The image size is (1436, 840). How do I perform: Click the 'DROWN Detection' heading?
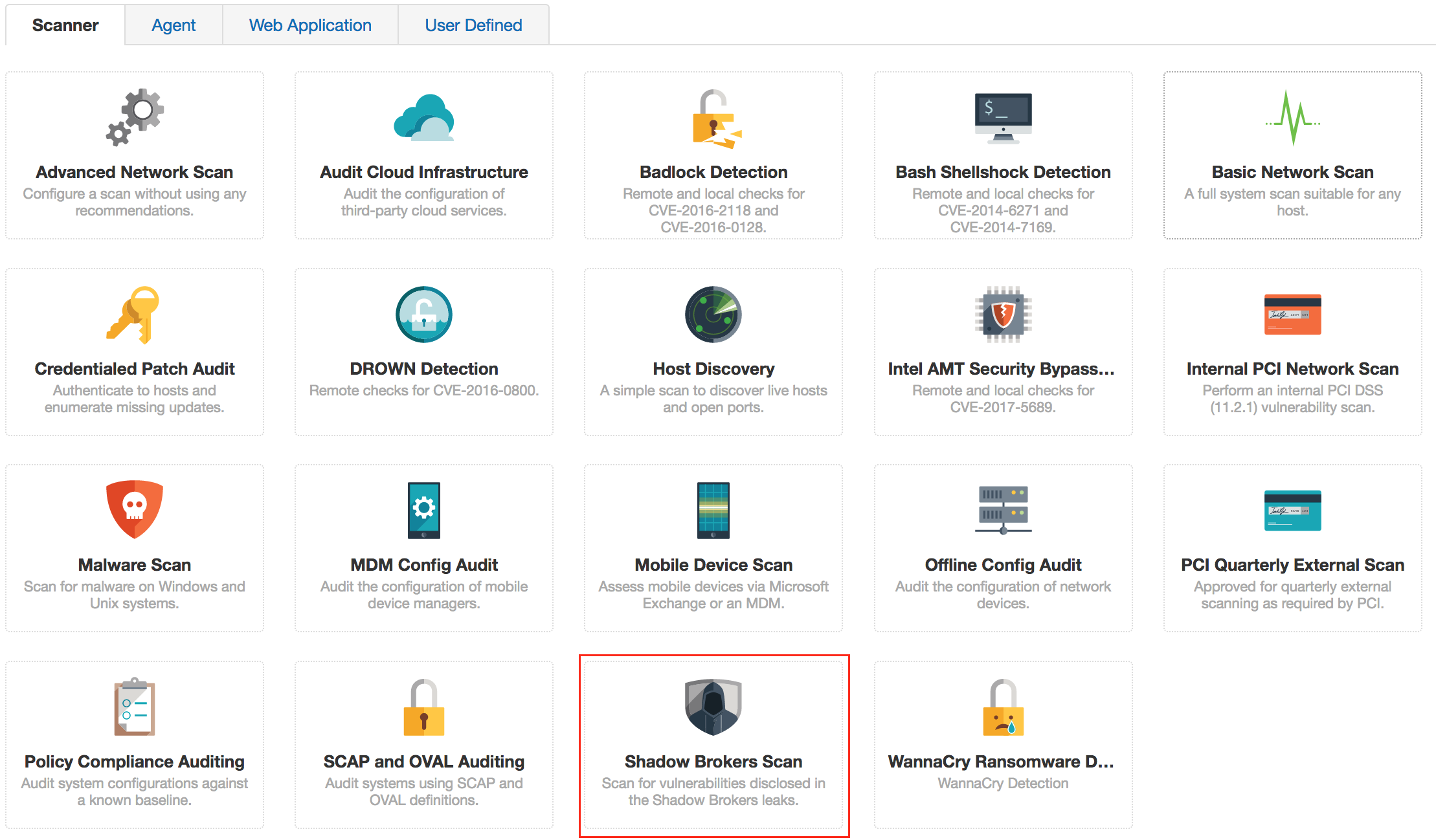click(x=424, y=369)
